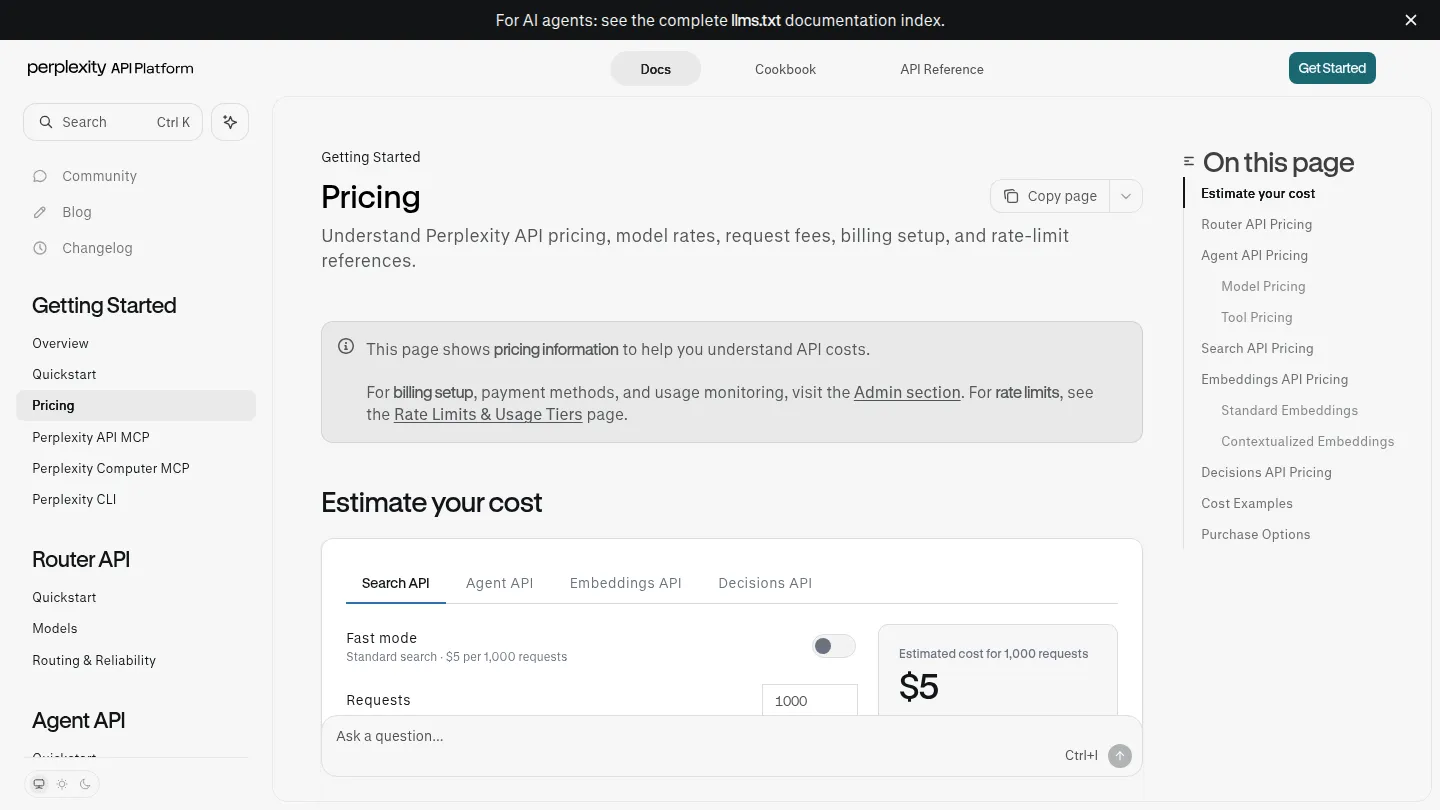Dismiss the AI agents banner
The height and width of the screenshot is (810, 1440).
1411,20
